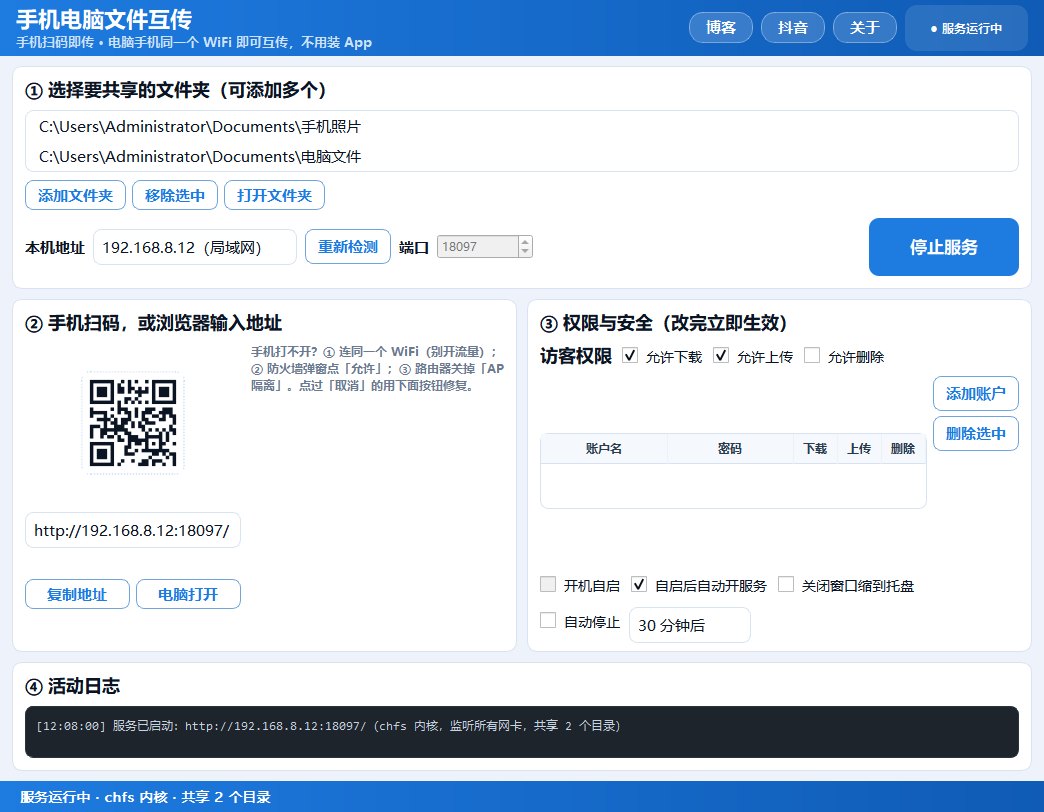The width and height of the screenshot is (1044, 812).
Task: Enable 关闭窗口缩到托盘 checkbox
Action: click(x=786, y=584)
